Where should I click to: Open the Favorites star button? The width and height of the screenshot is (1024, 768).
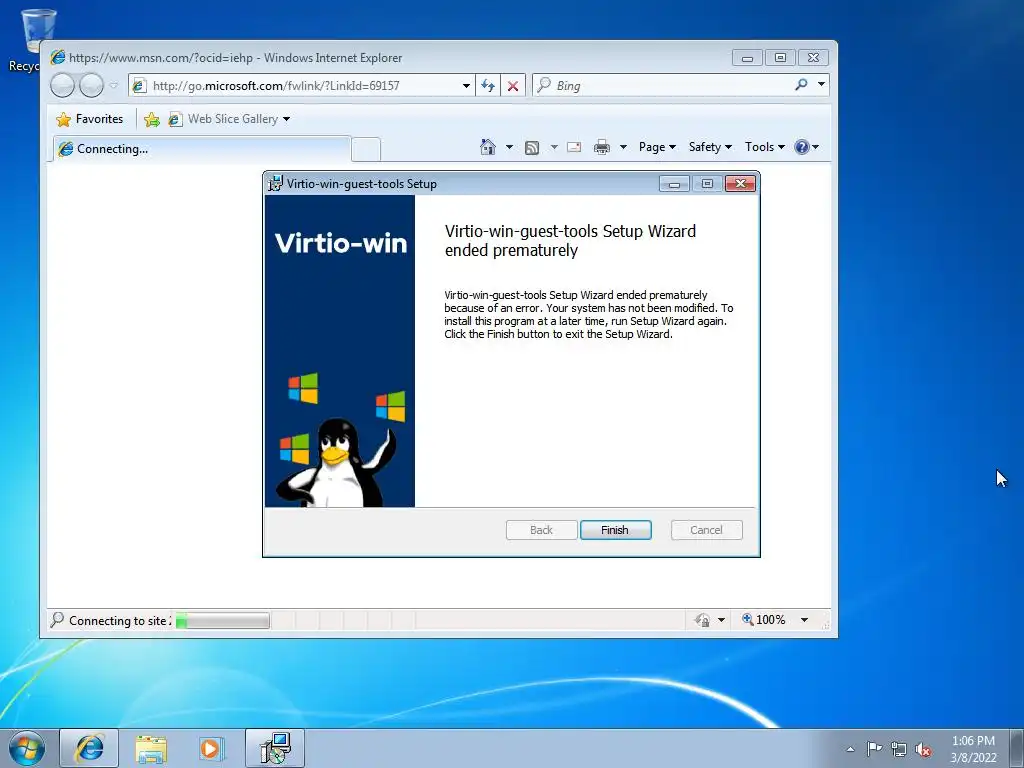(90, 119)
